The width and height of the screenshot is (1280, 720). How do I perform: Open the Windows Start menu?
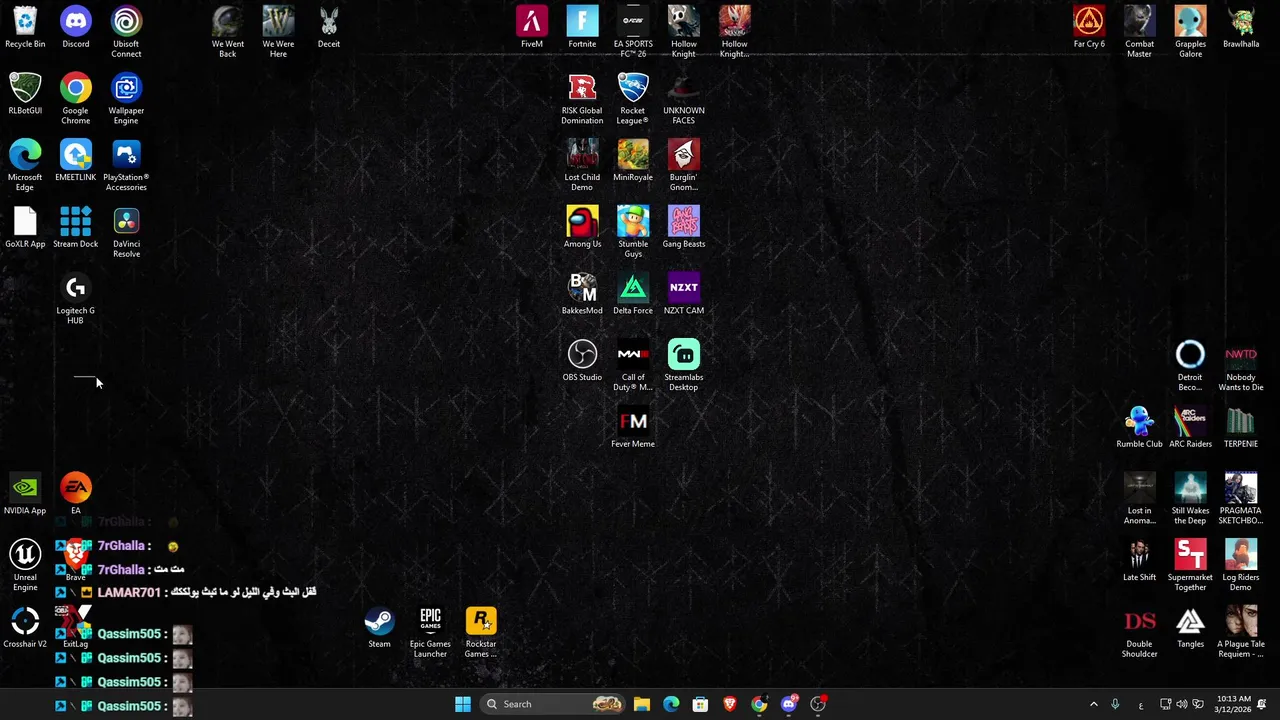pos(462,704)
